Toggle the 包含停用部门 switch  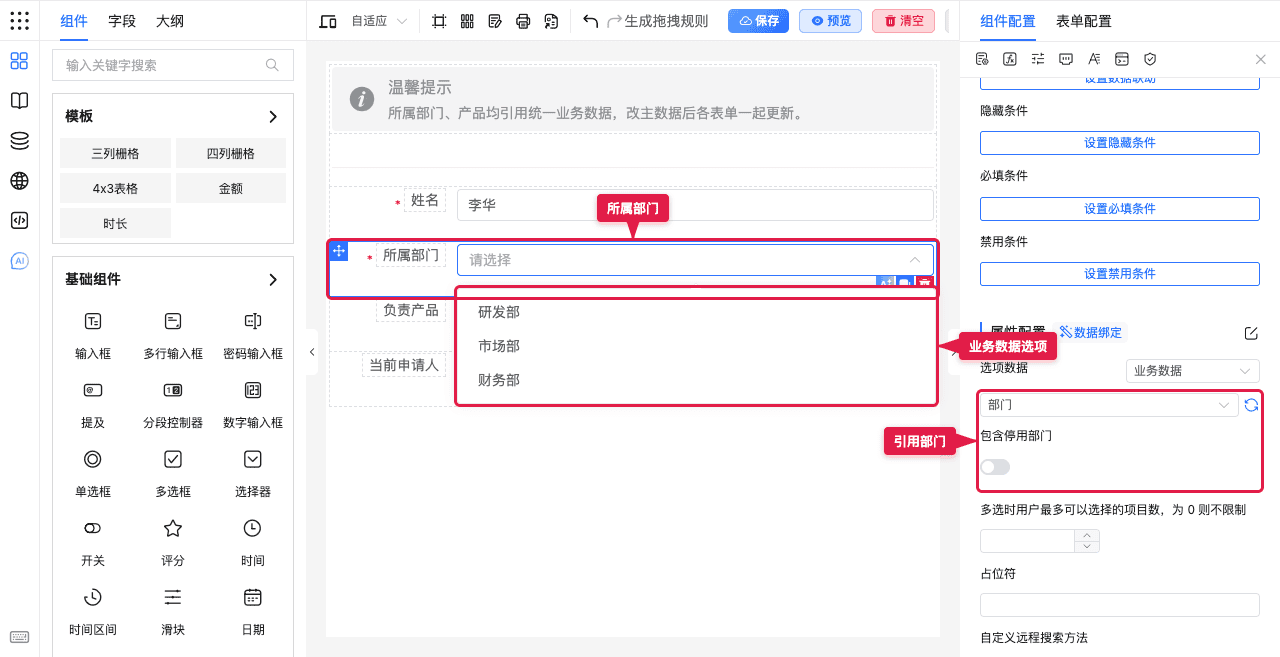[995, 467]
